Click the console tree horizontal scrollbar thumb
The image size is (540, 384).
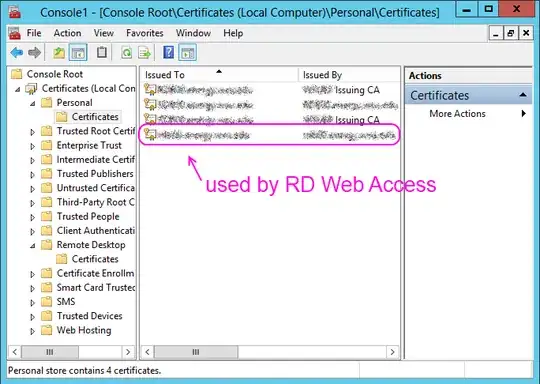[x=50, y=352]
